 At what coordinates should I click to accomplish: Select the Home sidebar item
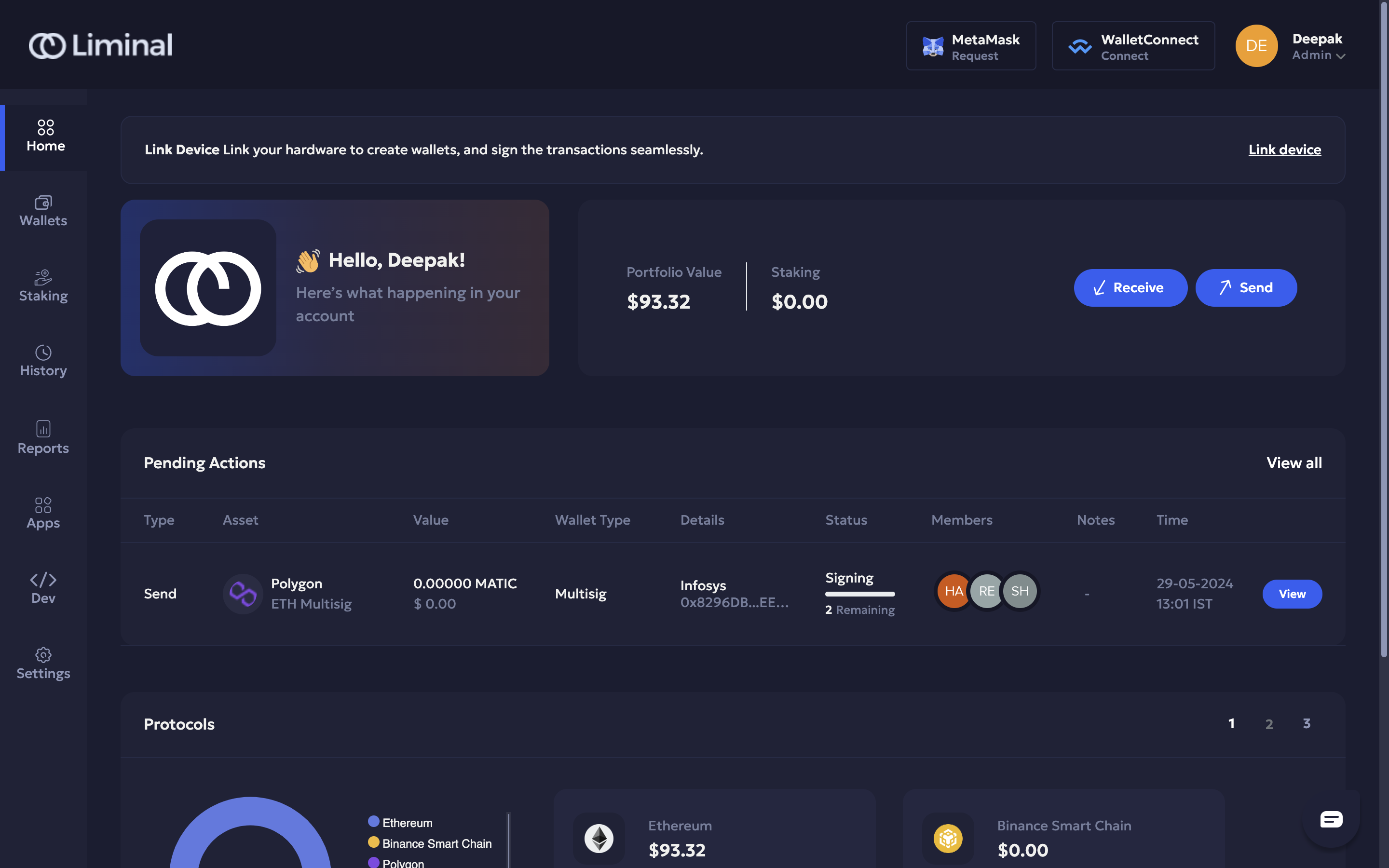click(45, 136)
